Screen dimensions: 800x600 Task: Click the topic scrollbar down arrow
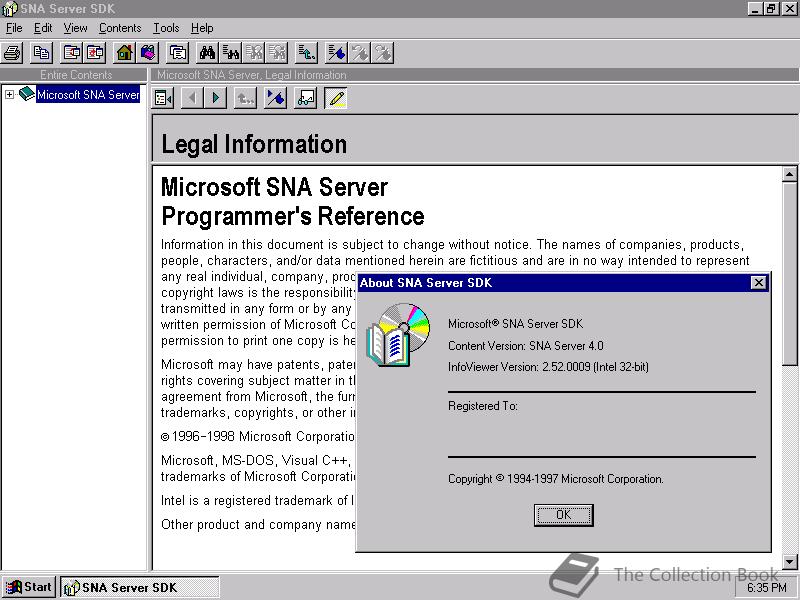pyautogui.click(x=790, y=562)
